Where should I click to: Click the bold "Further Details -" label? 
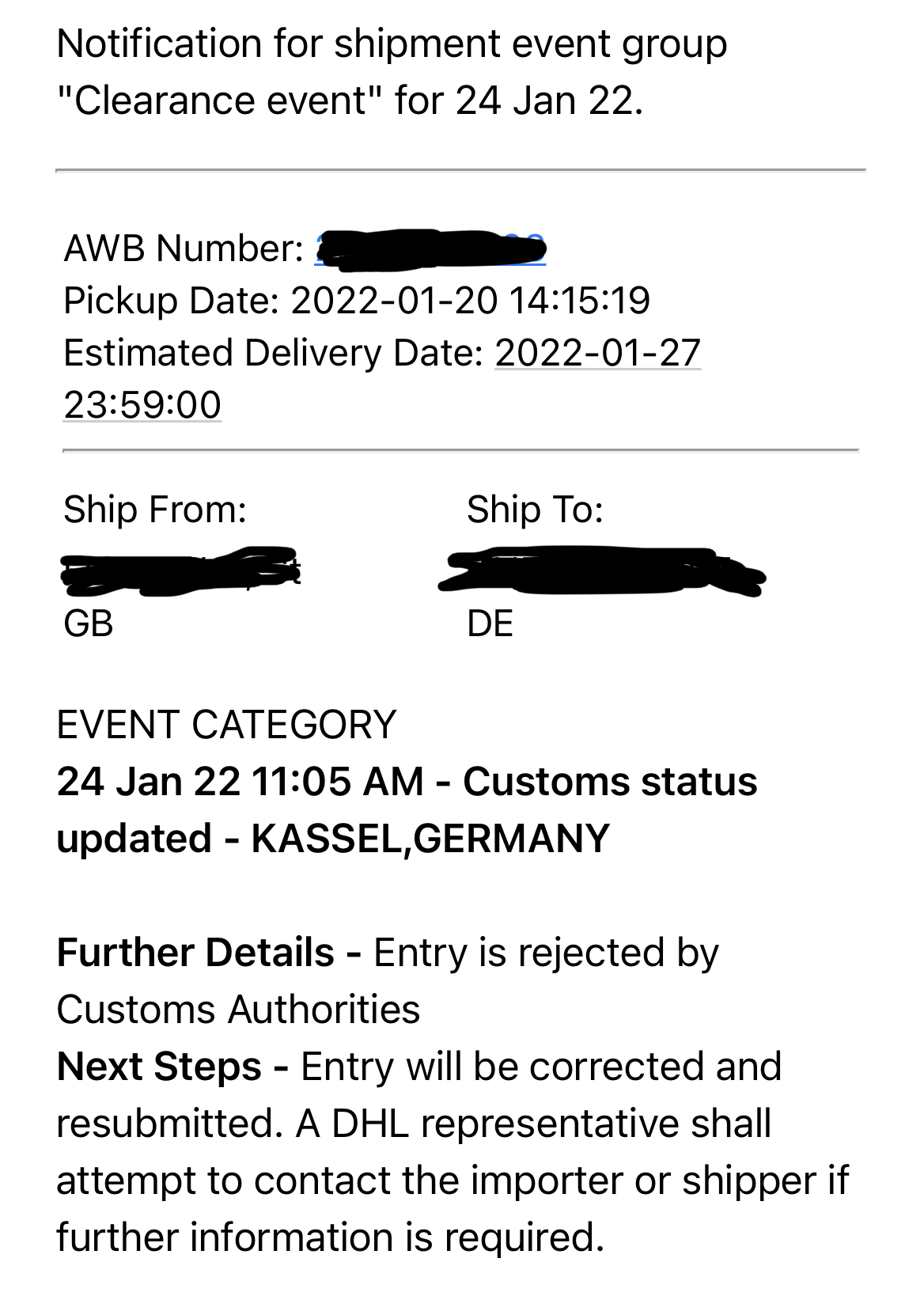pyautogui.click(x=209, y=953)
